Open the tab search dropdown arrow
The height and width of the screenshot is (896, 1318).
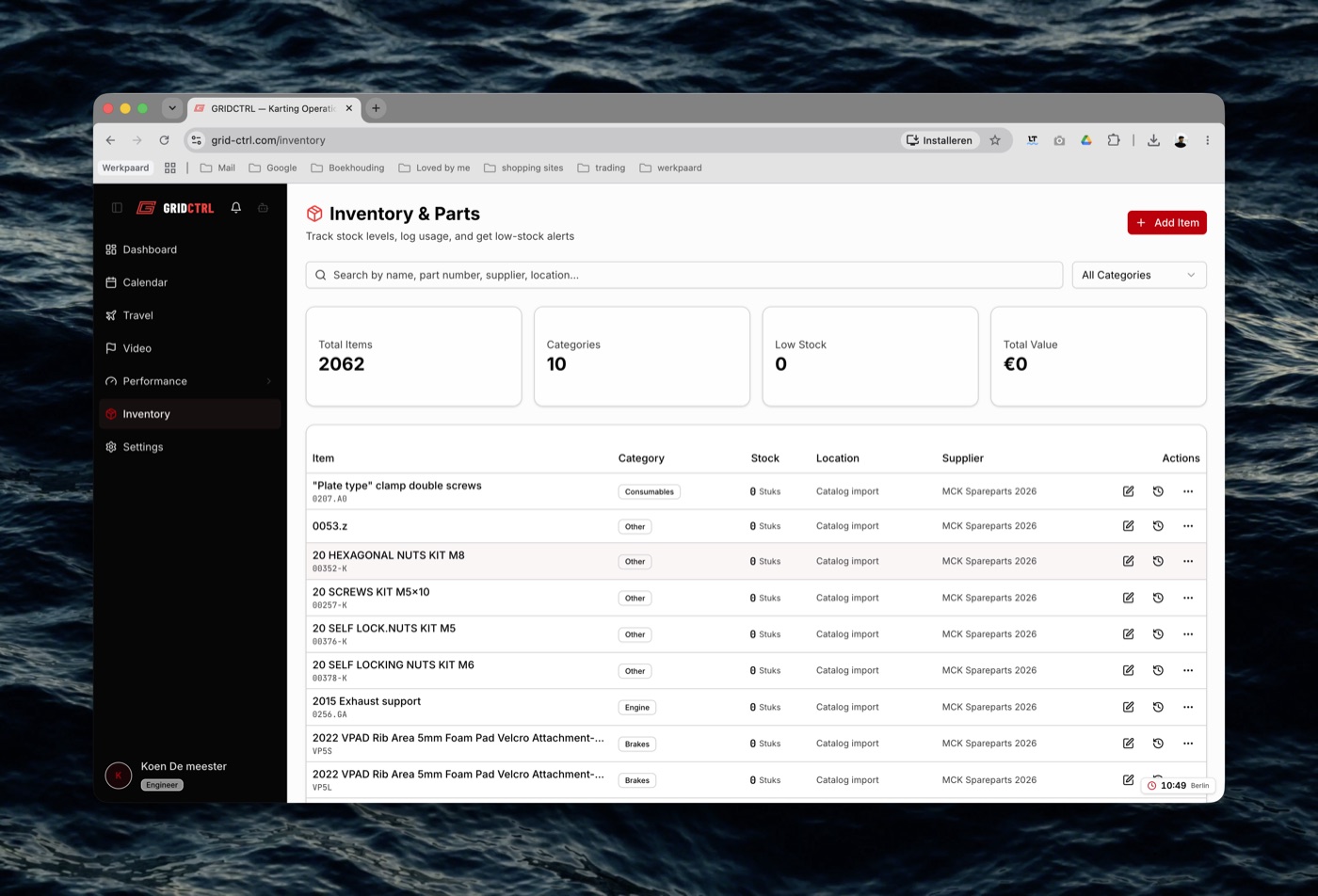coord(172,108)
